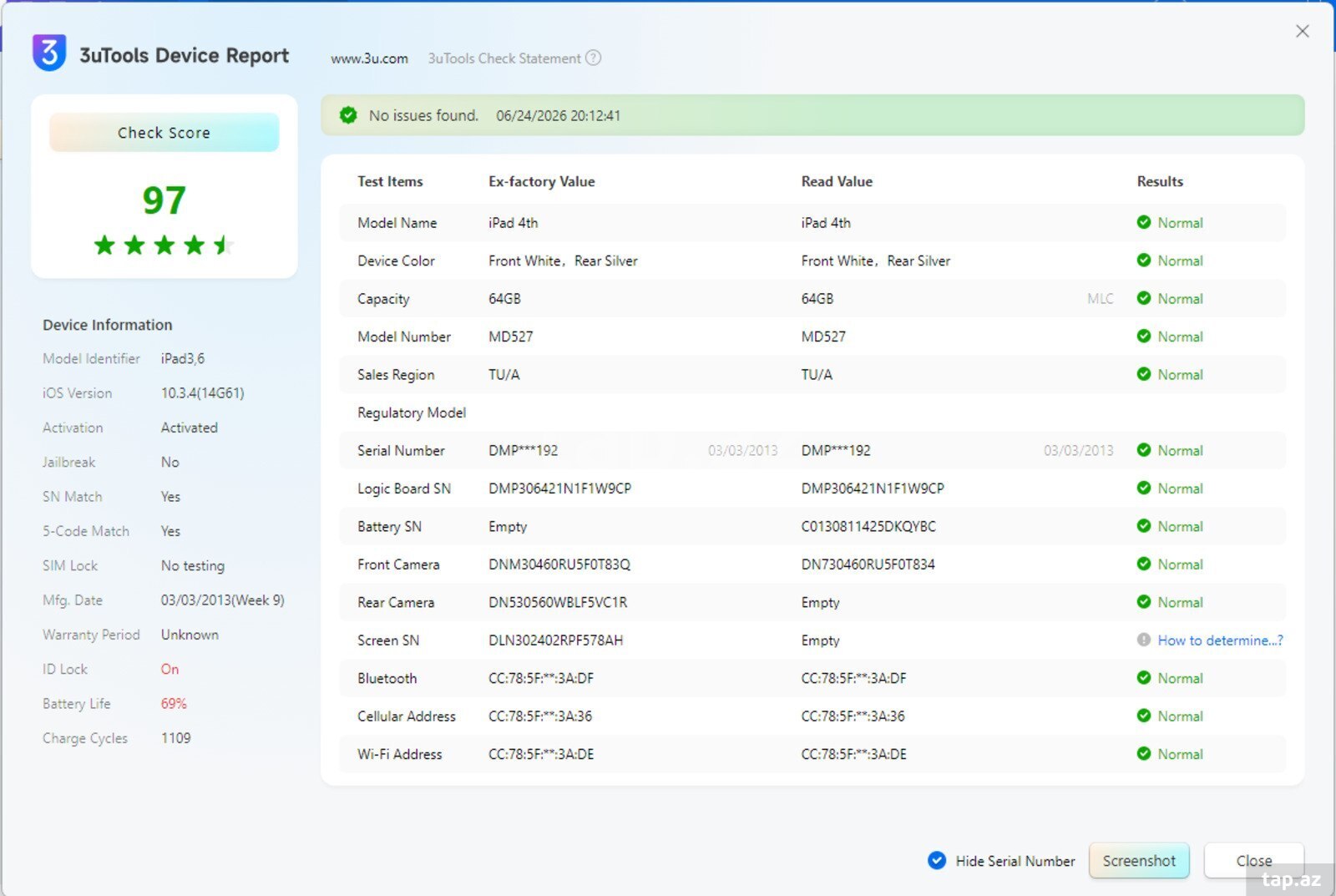Click the Read Value column header
1336x896 pixels.
pos(837,181)
